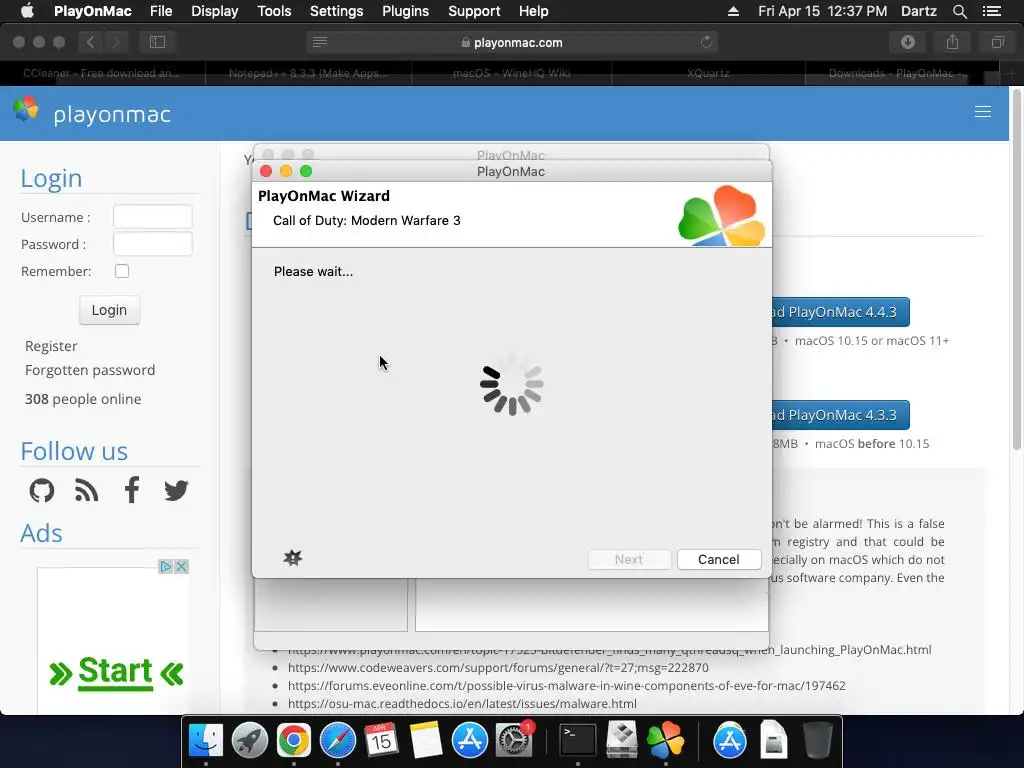The height and width of the screenshot is (768, 1024).
Task: Open PlayOnMac Twitter page icon
Action: (176, 490)
